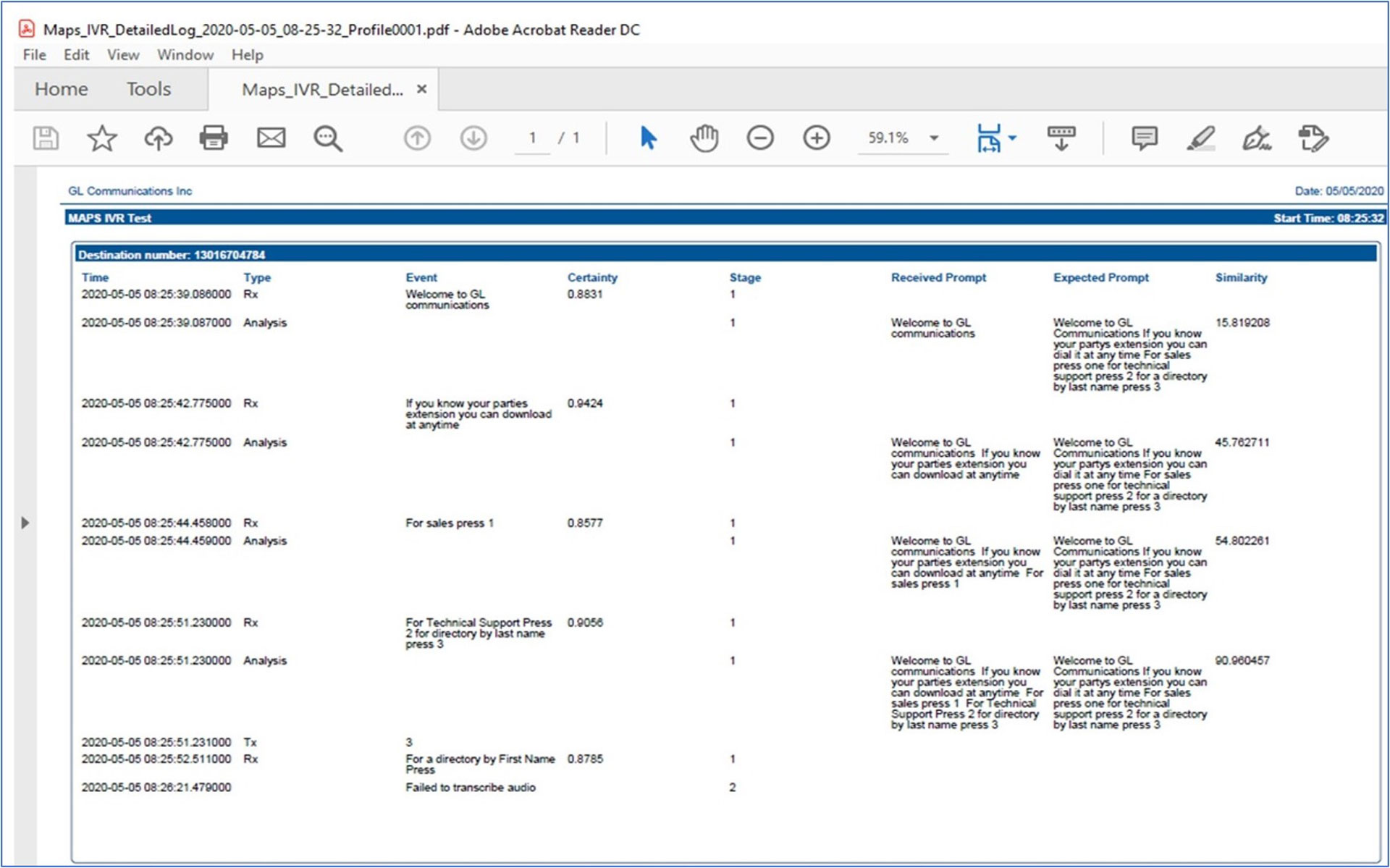Print the document with printer icon
Viewport: 1390px width, 868px height.
[214, 138]
